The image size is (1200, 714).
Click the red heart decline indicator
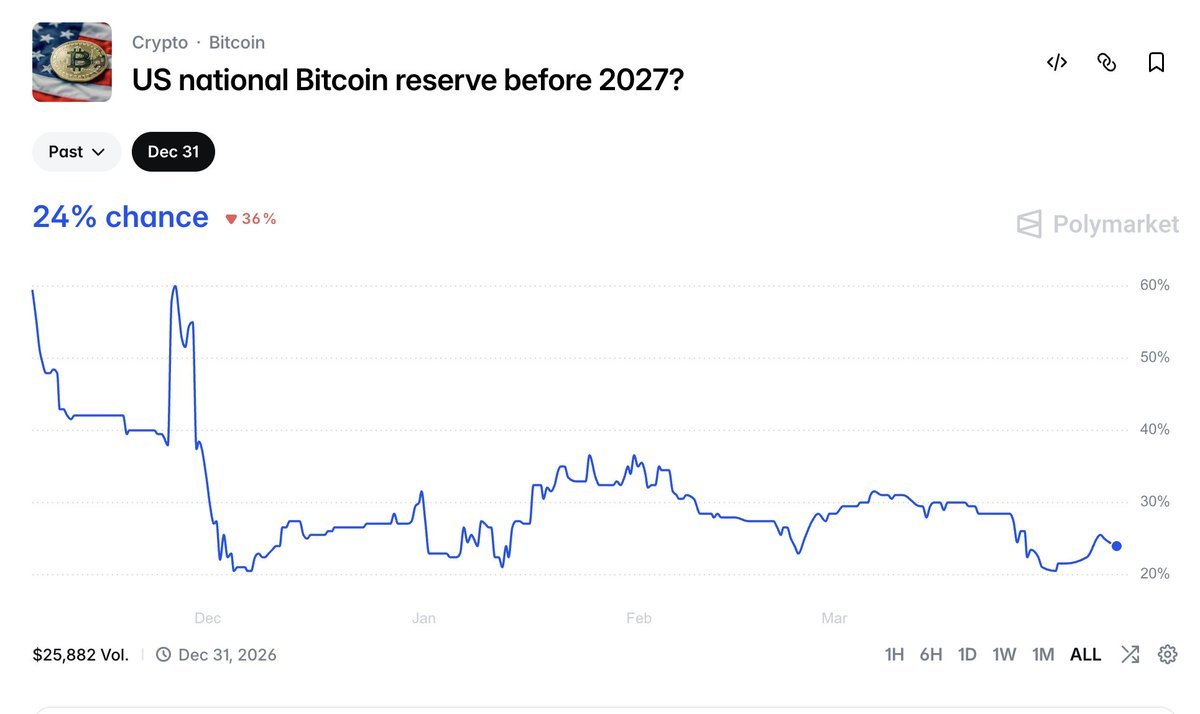(x=250, y=216)
